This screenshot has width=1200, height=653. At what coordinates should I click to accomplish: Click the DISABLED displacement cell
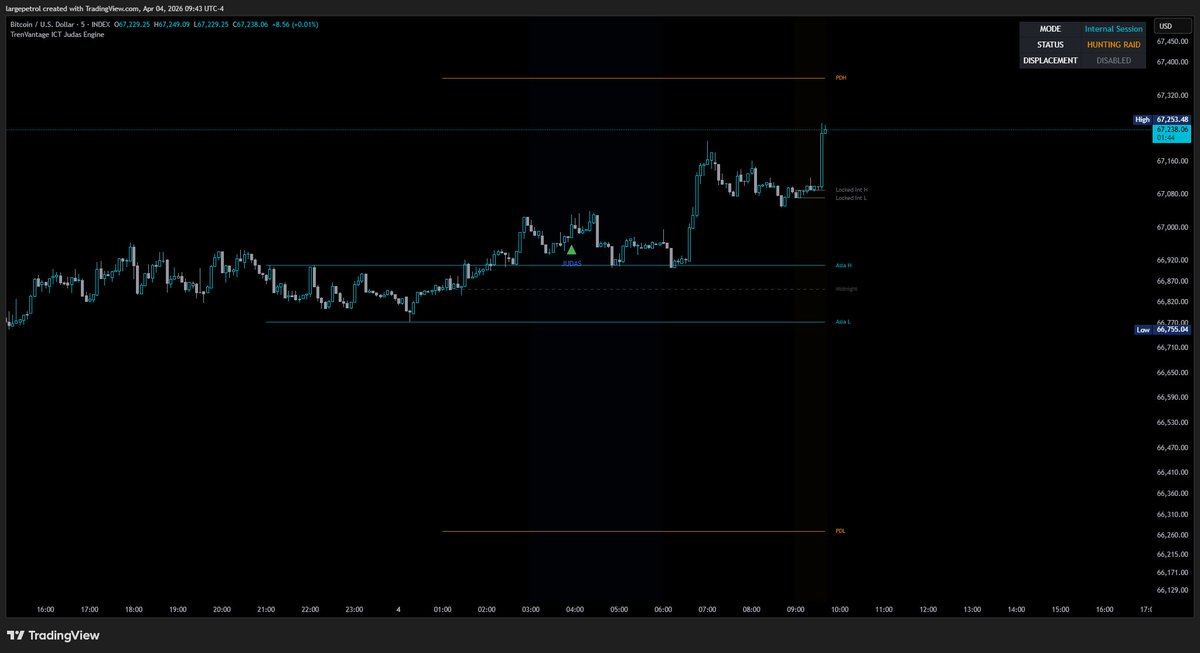[1113, 60]
